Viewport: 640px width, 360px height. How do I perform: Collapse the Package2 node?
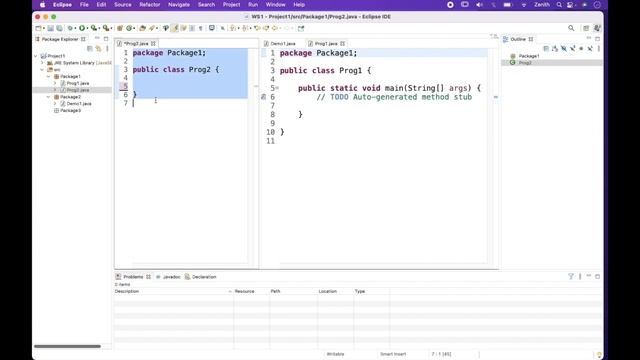[49, 97]
